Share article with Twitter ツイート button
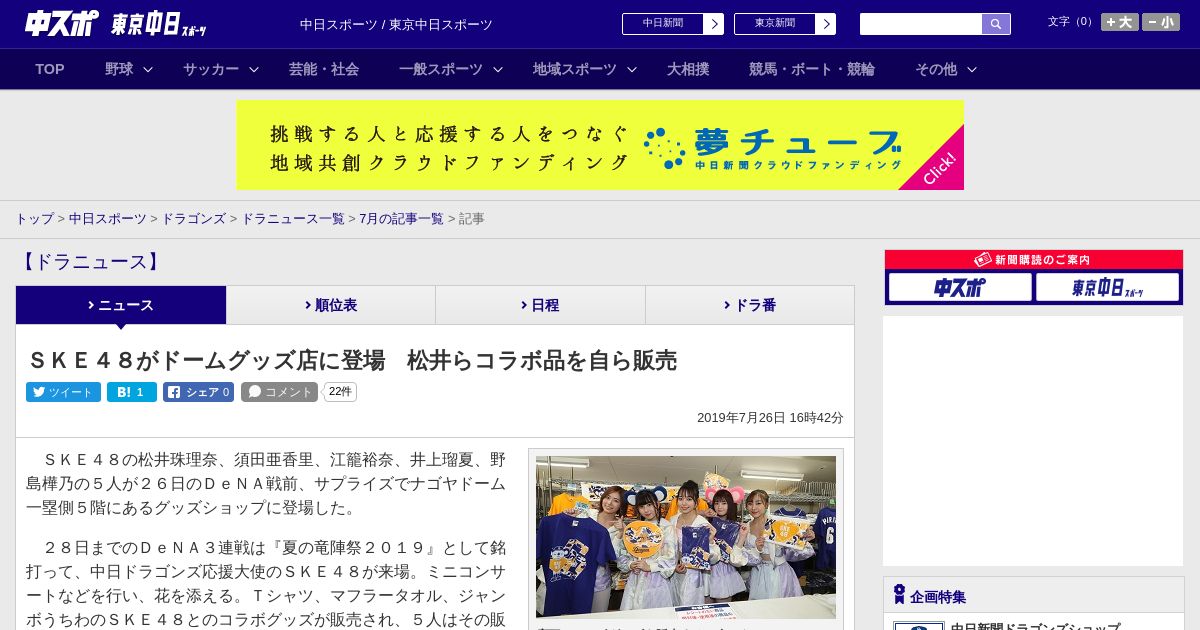Viewport: 1200px width, 630px height. [63, 392]
